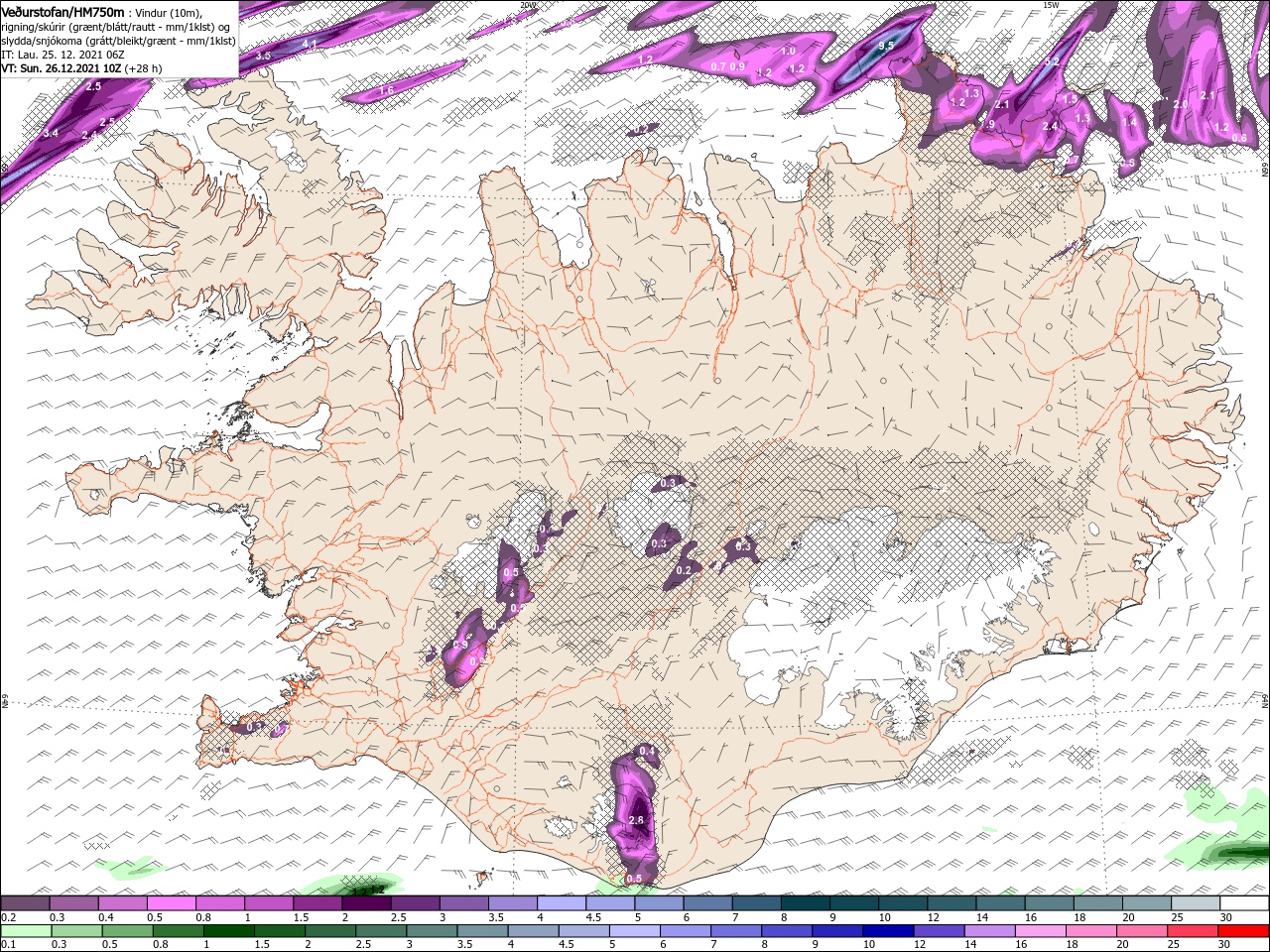Pick lower legend swatch between 4 and 4.5
1270x952 pixels.
533,931
